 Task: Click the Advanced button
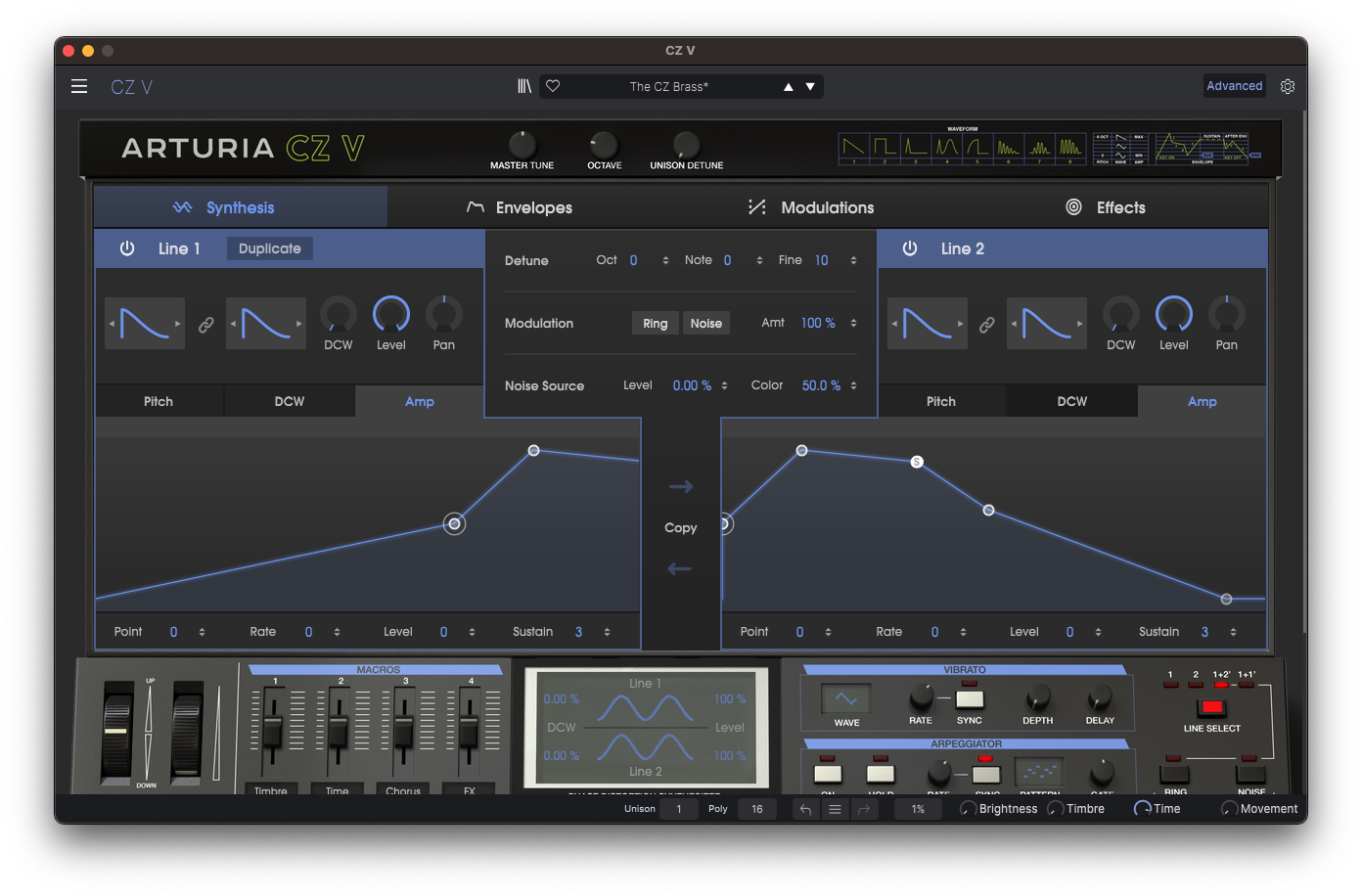[x=1235, y=86]
